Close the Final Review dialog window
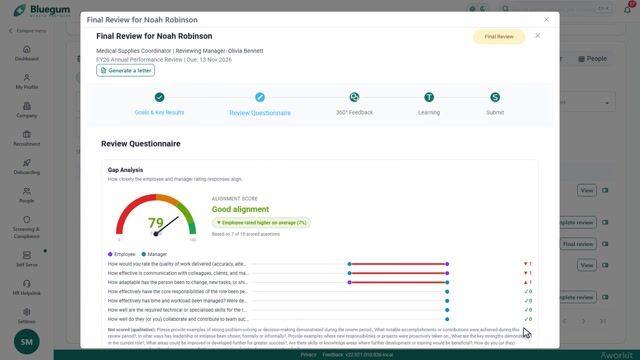 (x=547, y=20)
